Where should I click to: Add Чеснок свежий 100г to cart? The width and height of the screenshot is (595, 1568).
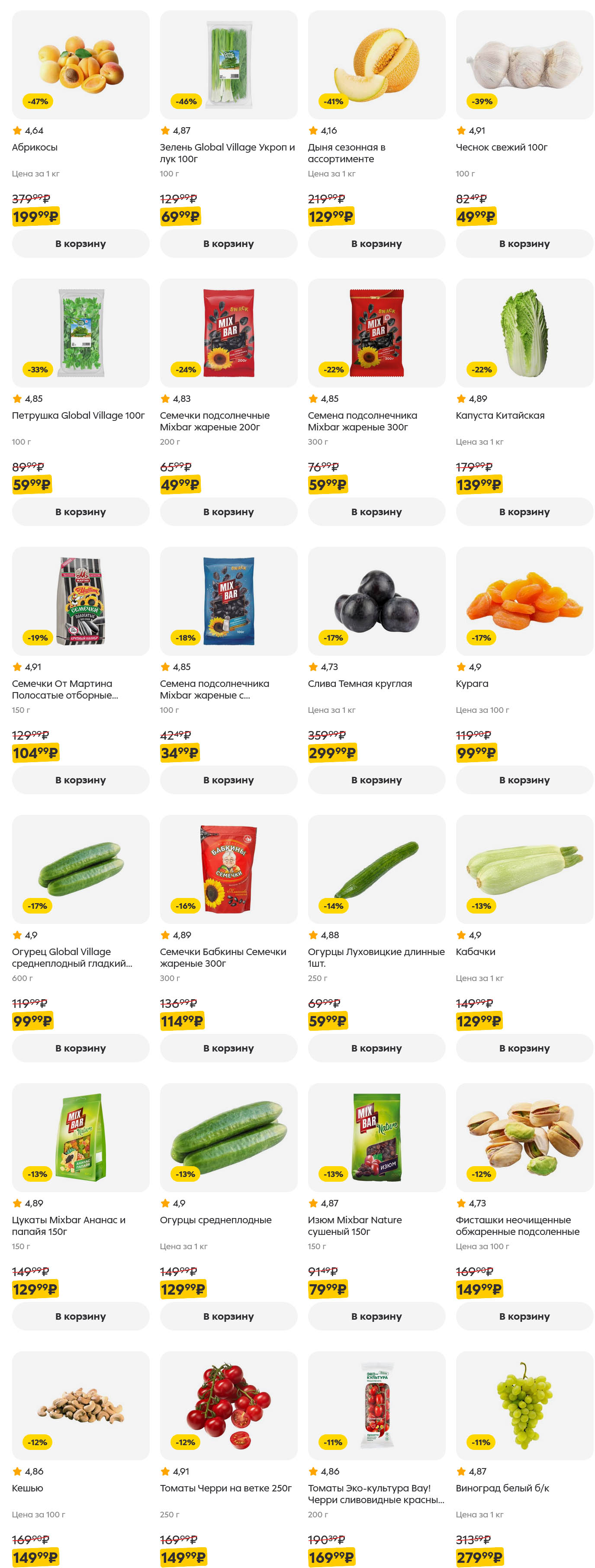click(x=524, y=244)
